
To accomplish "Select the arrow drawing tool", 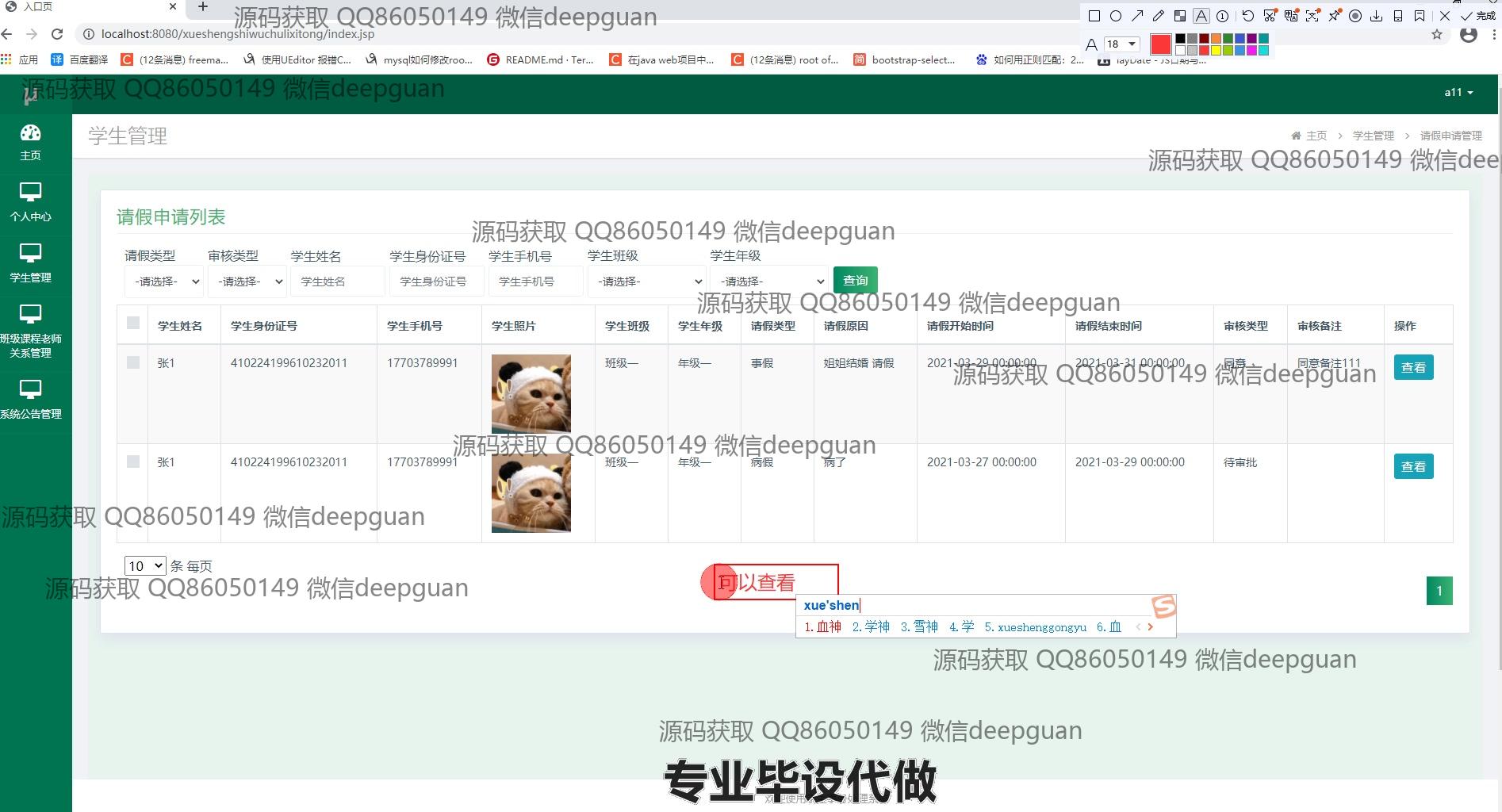I will point(1137,16).
